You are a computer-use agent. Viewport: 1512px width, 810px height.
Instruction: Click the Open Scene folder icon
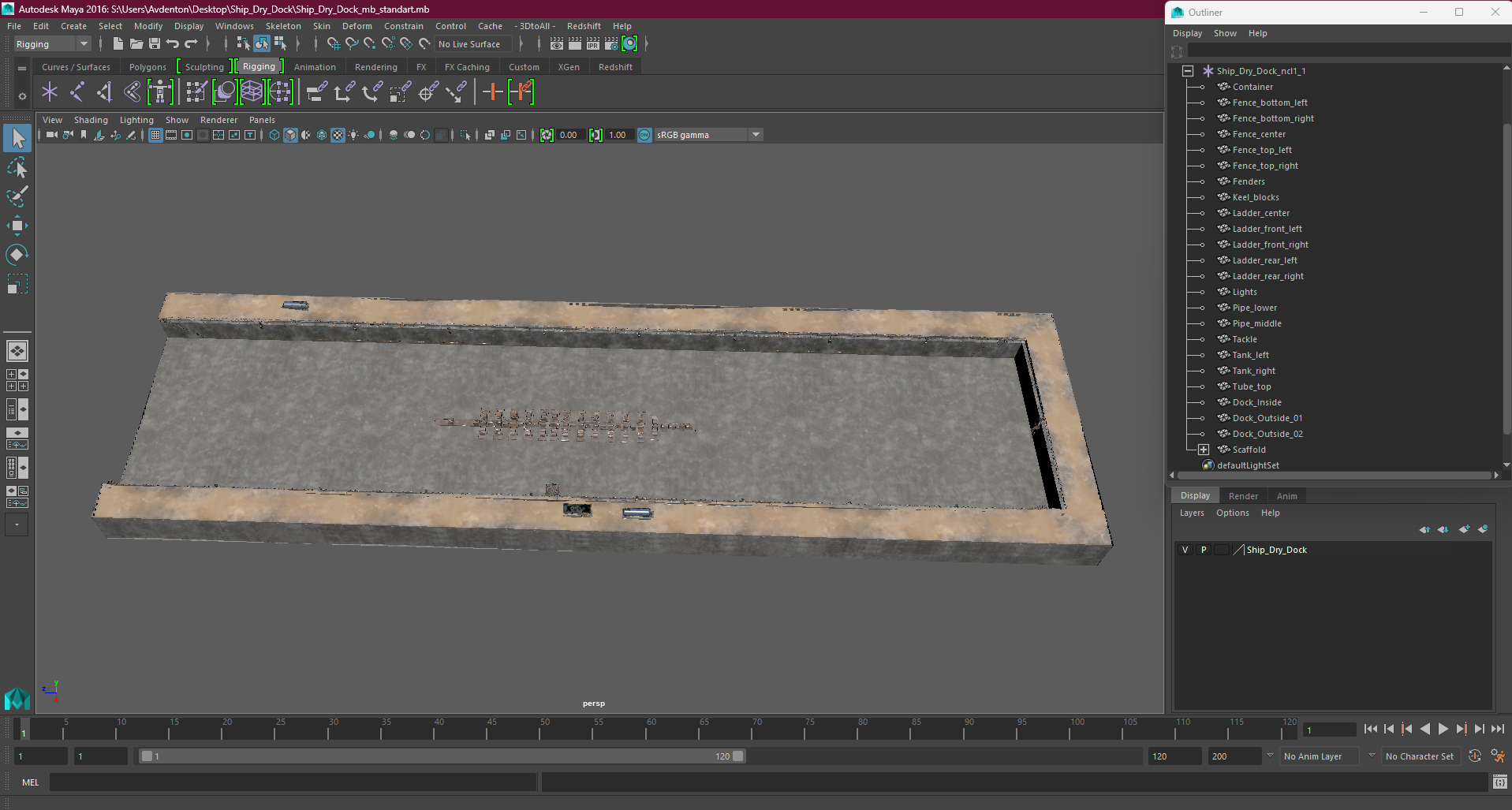click(x=136, y=44)
